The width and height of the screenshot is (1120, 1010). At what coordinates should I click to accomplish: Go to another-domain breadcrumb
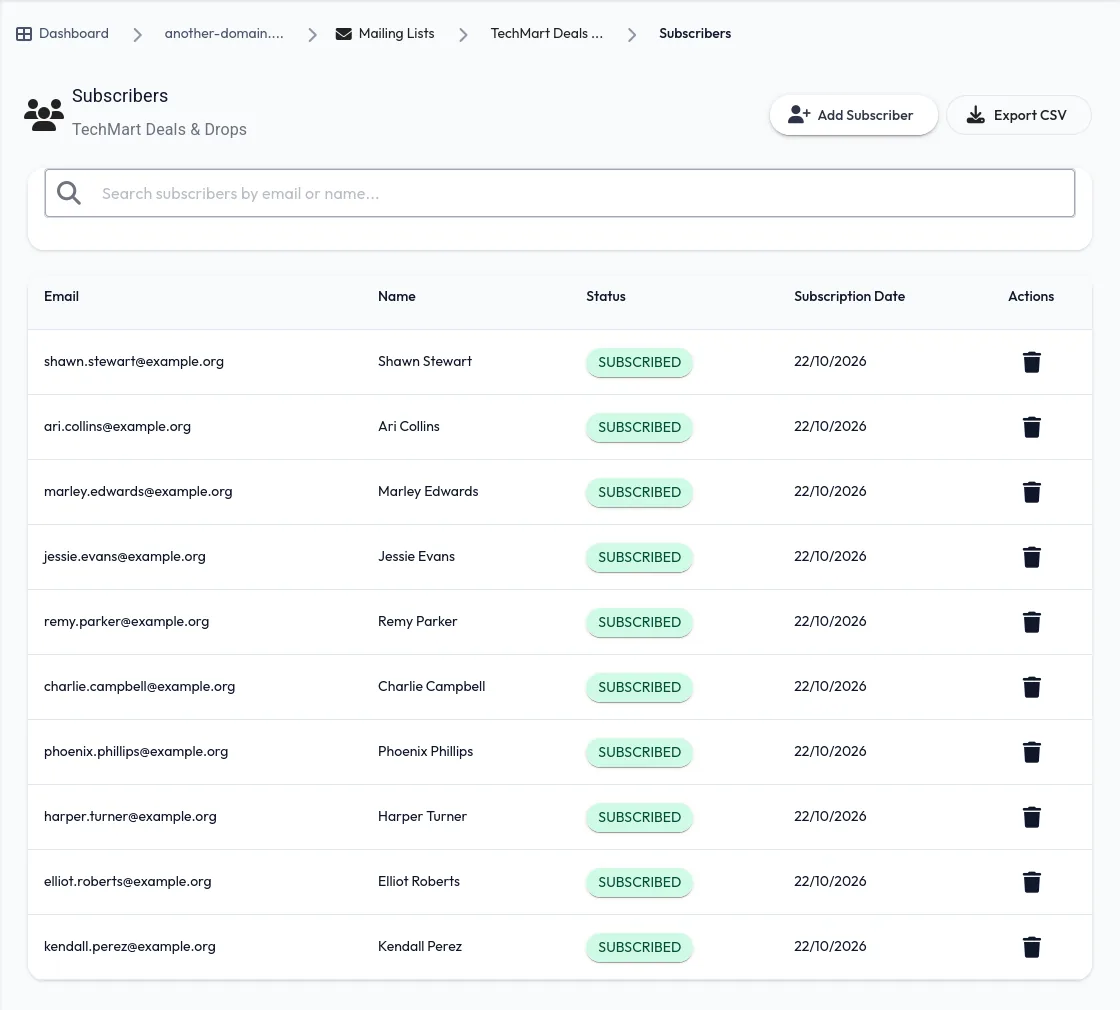[224, 34]
